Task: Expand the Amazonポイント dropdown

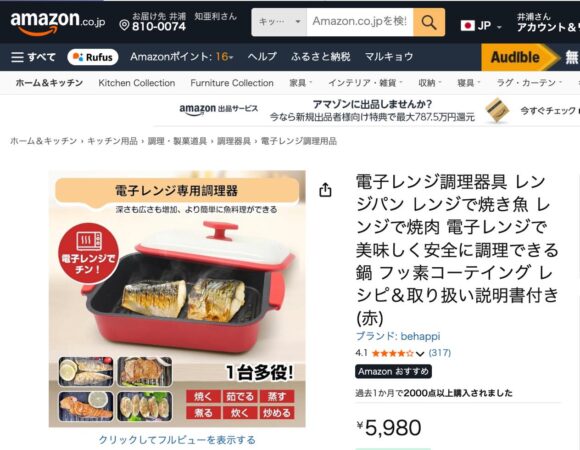Action: (182, 57)
